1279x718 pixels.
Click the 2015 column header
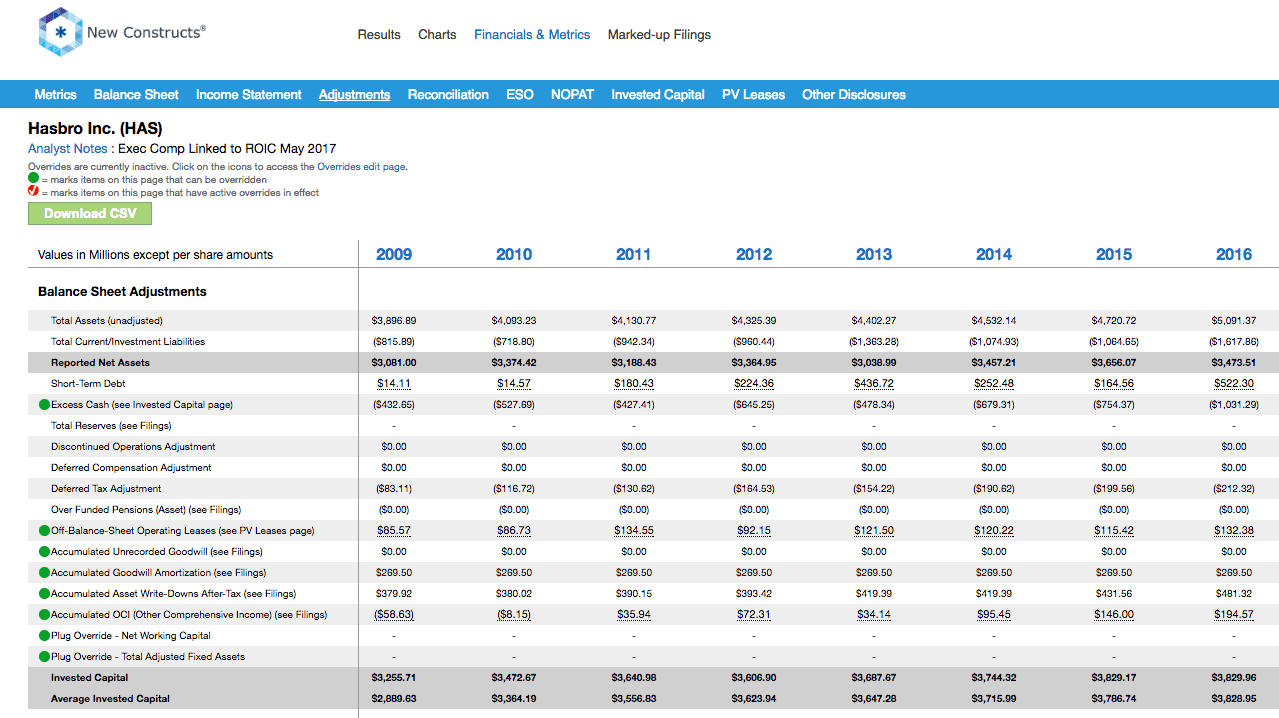coord(1114,255)
